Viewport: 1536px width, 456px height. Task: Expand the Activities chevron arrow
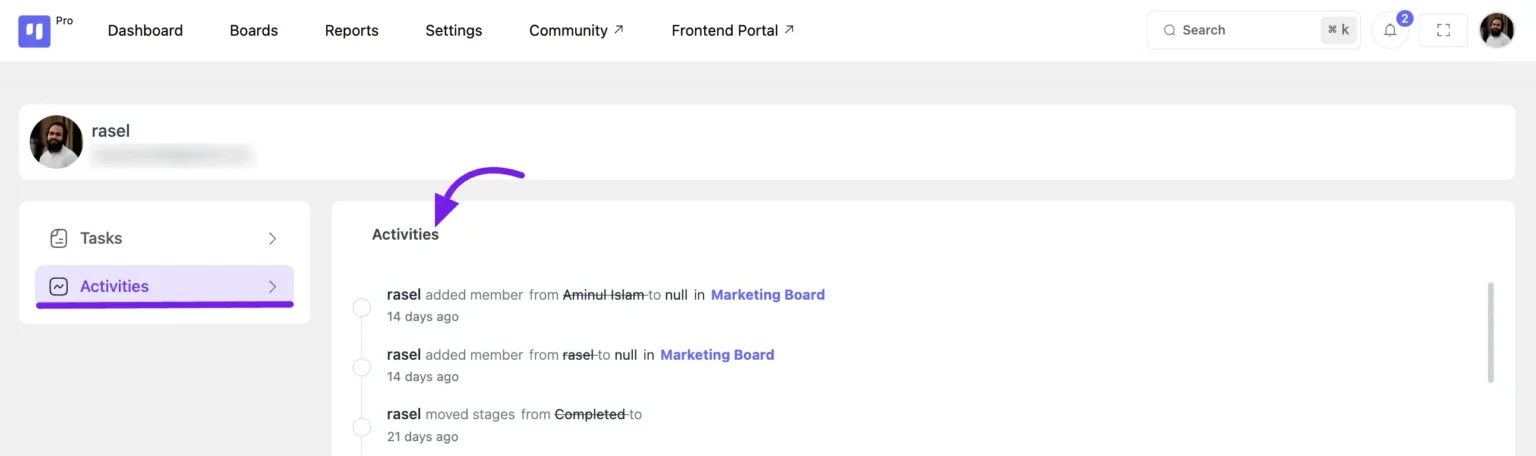click(x=272, y=286)
